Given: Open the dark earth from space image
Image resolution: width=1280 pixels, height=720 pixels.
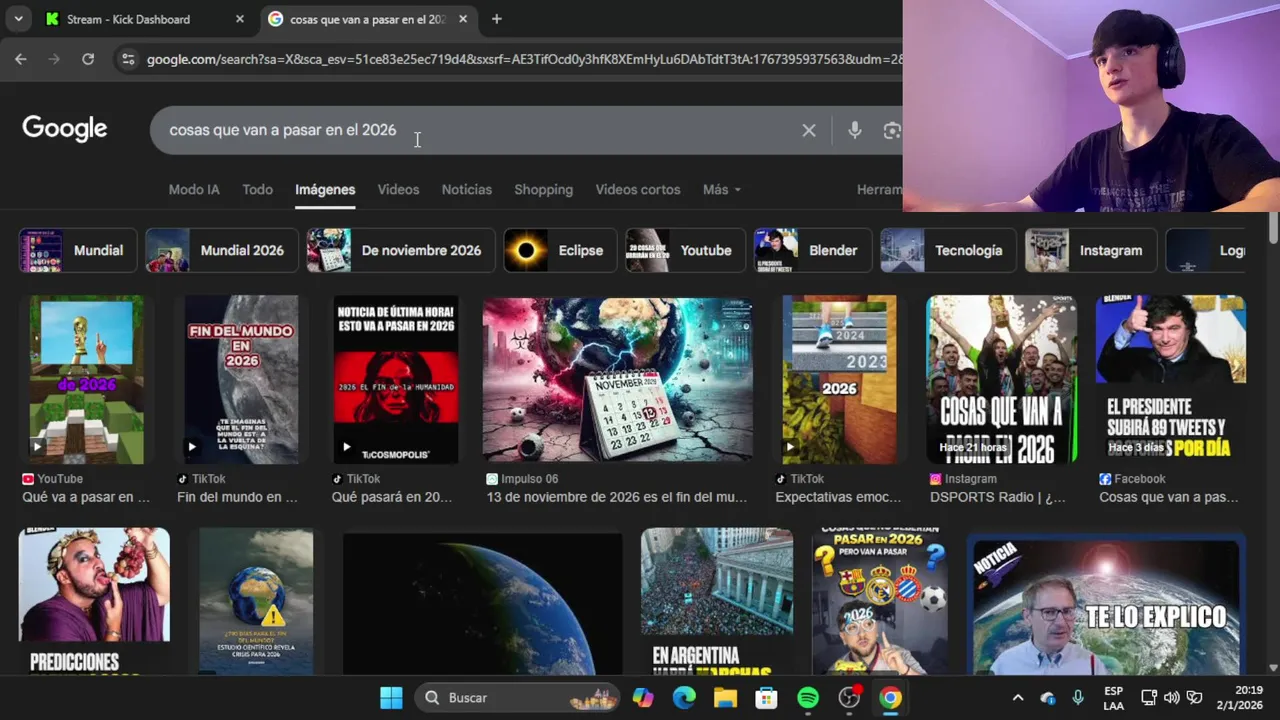Looking at the screenshot, I should pyautogui.click(x=482, y=604).
